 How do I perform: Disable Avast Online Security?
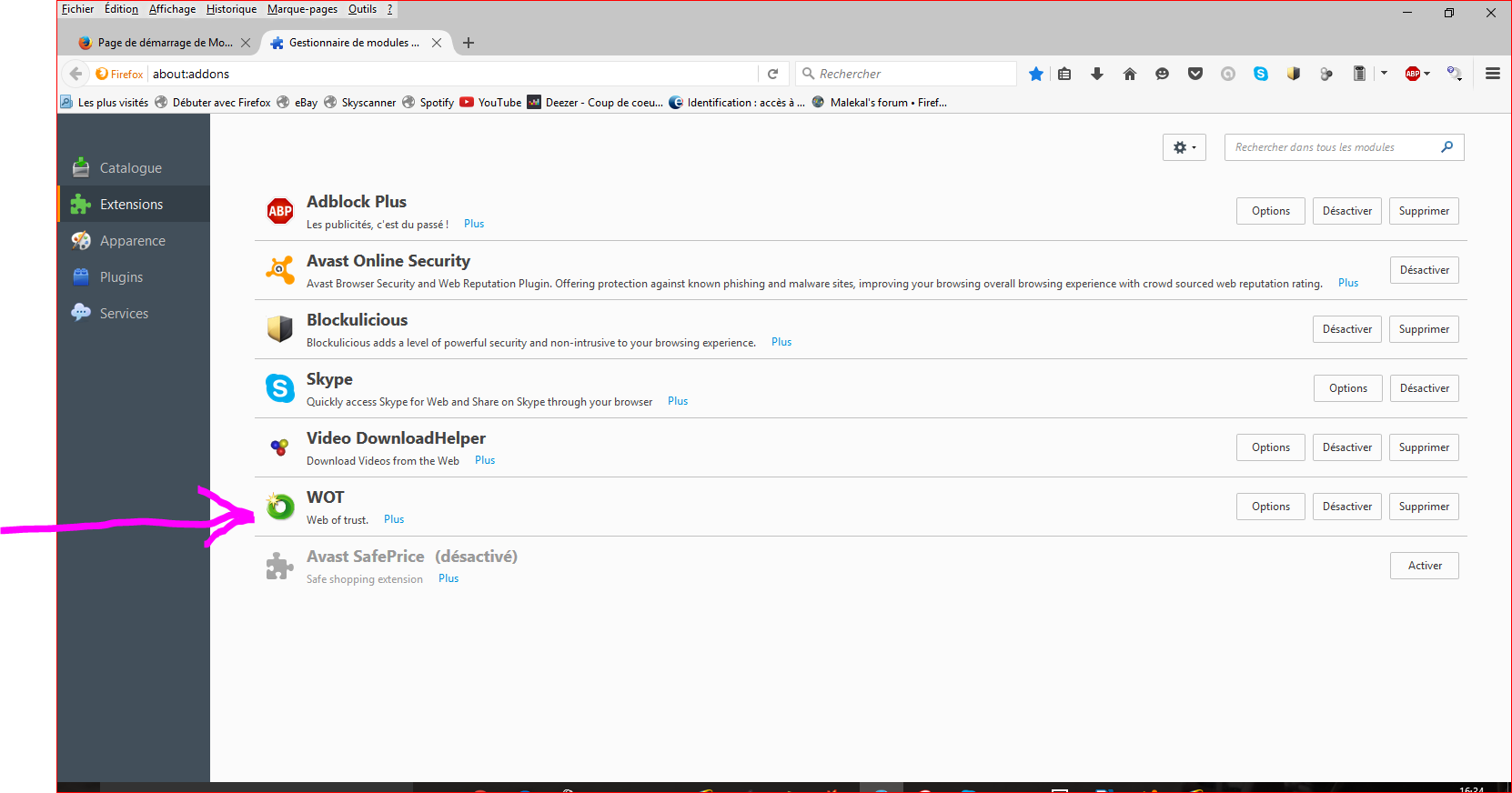(1424, 270)
